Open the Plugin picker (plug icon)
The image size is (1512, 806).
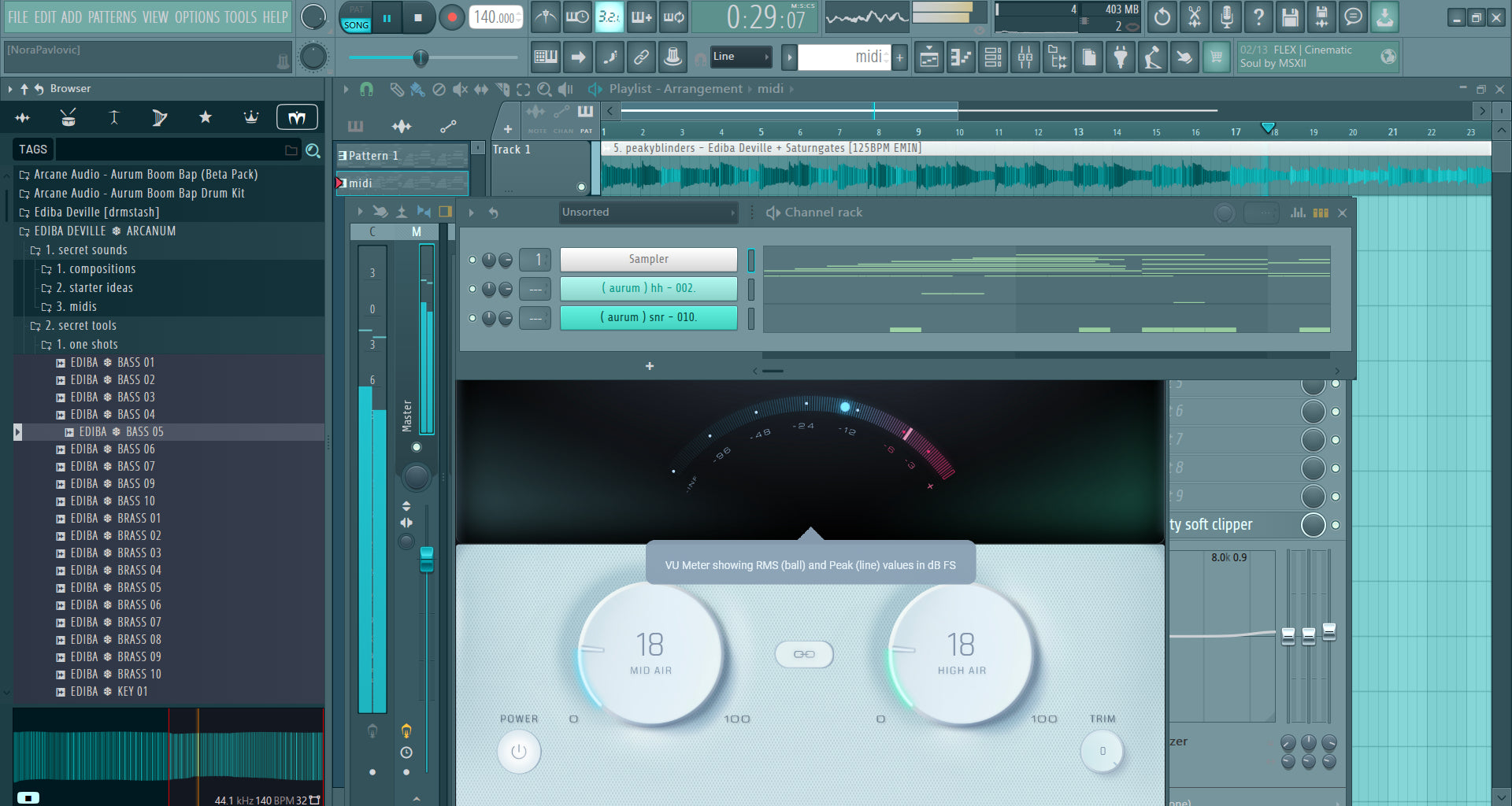click(1121, 57)
